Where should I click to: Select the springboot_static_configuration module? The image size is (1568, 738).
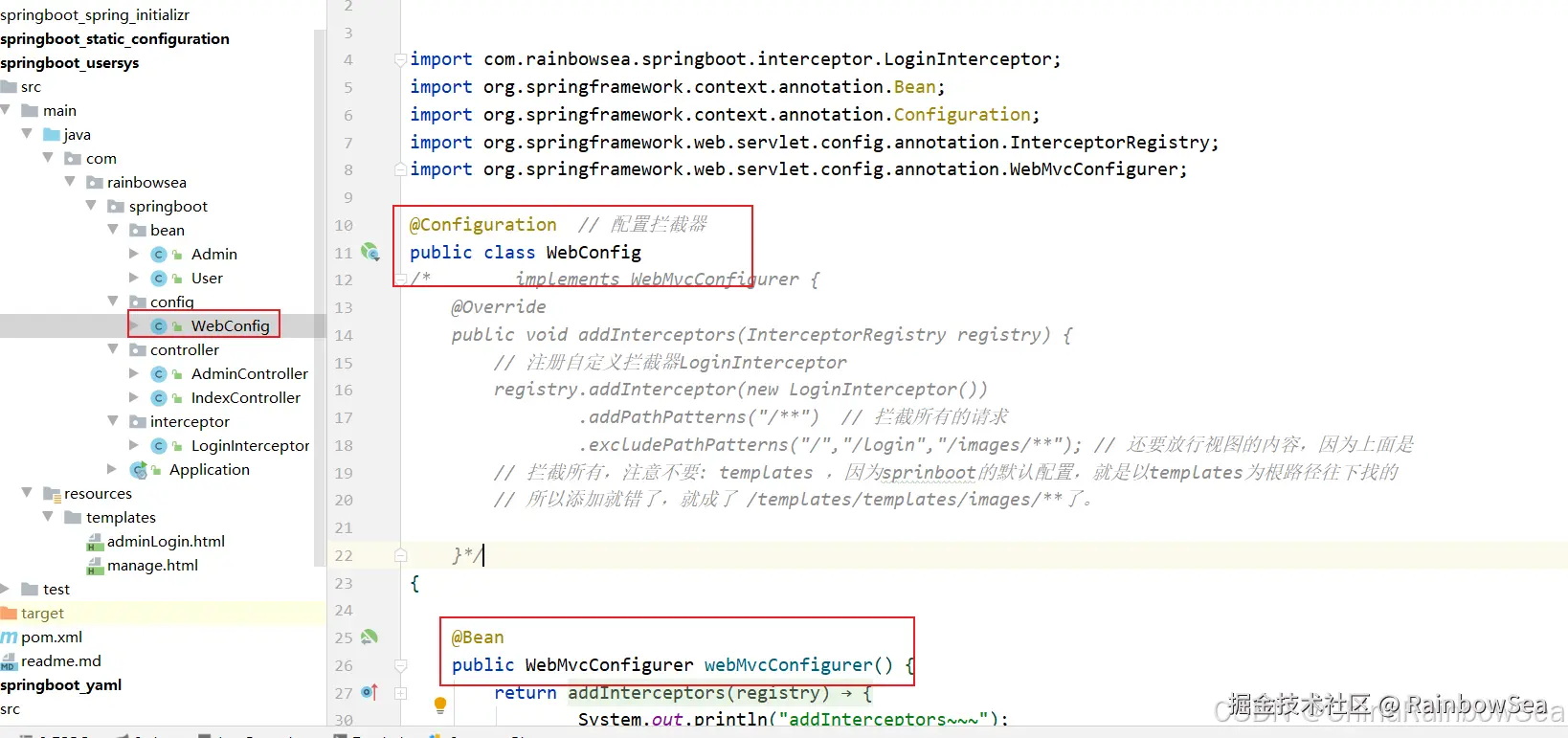(x=115, y=39)
